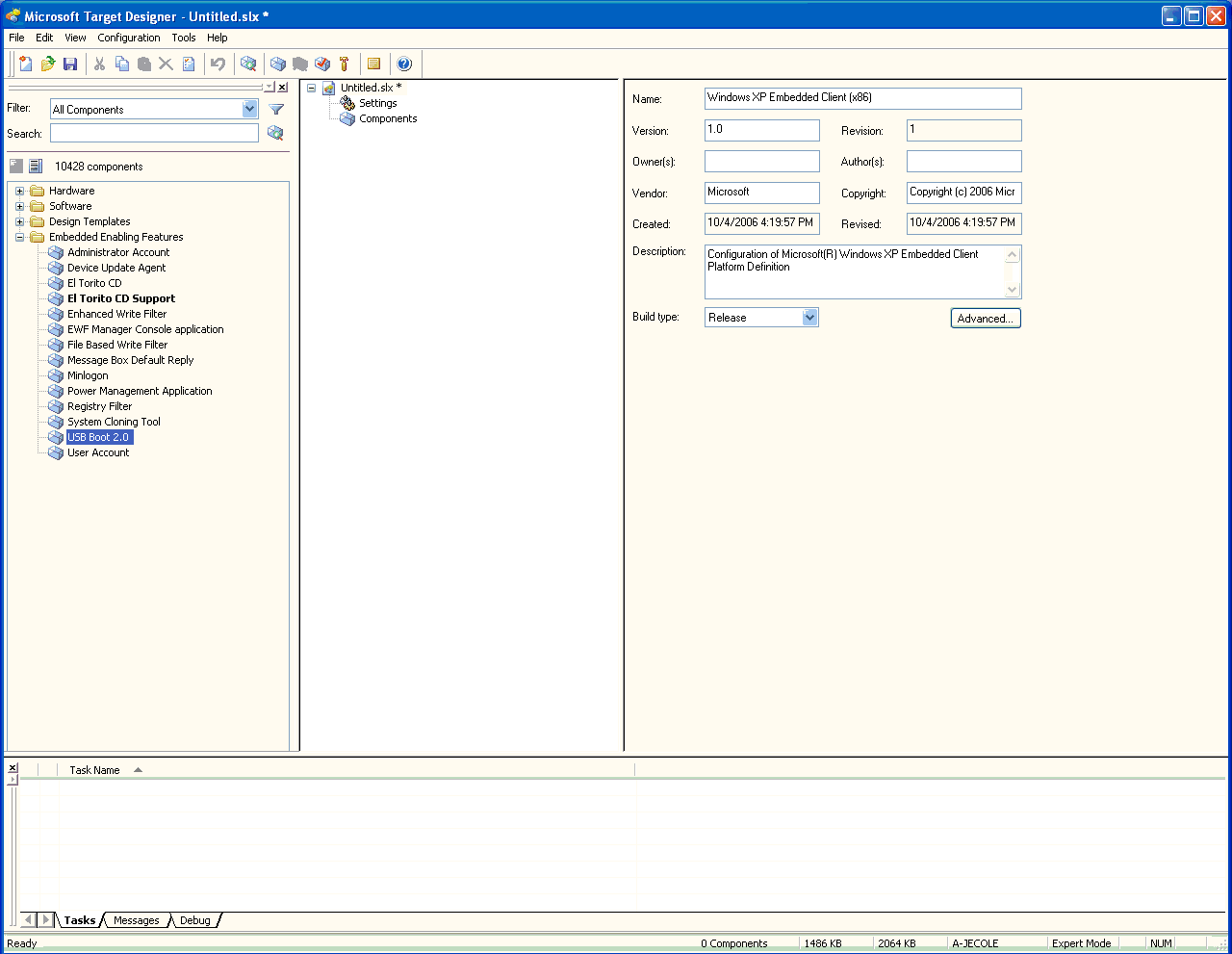1232x954 pixels.
Task: Select Settings in the configuration tree
Action: [x=378, y=103]
